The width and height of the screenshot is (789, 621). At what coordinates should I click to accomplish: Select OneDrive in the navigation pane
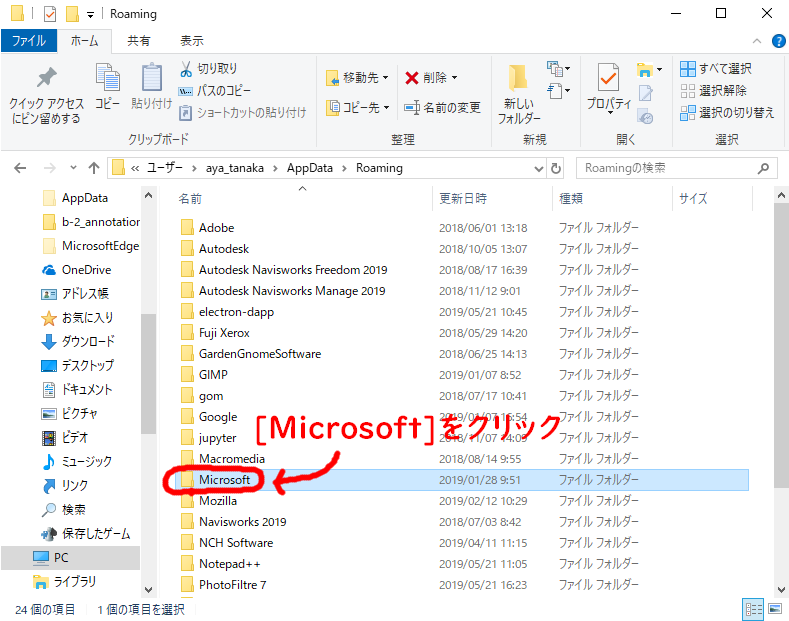(76, 270)
